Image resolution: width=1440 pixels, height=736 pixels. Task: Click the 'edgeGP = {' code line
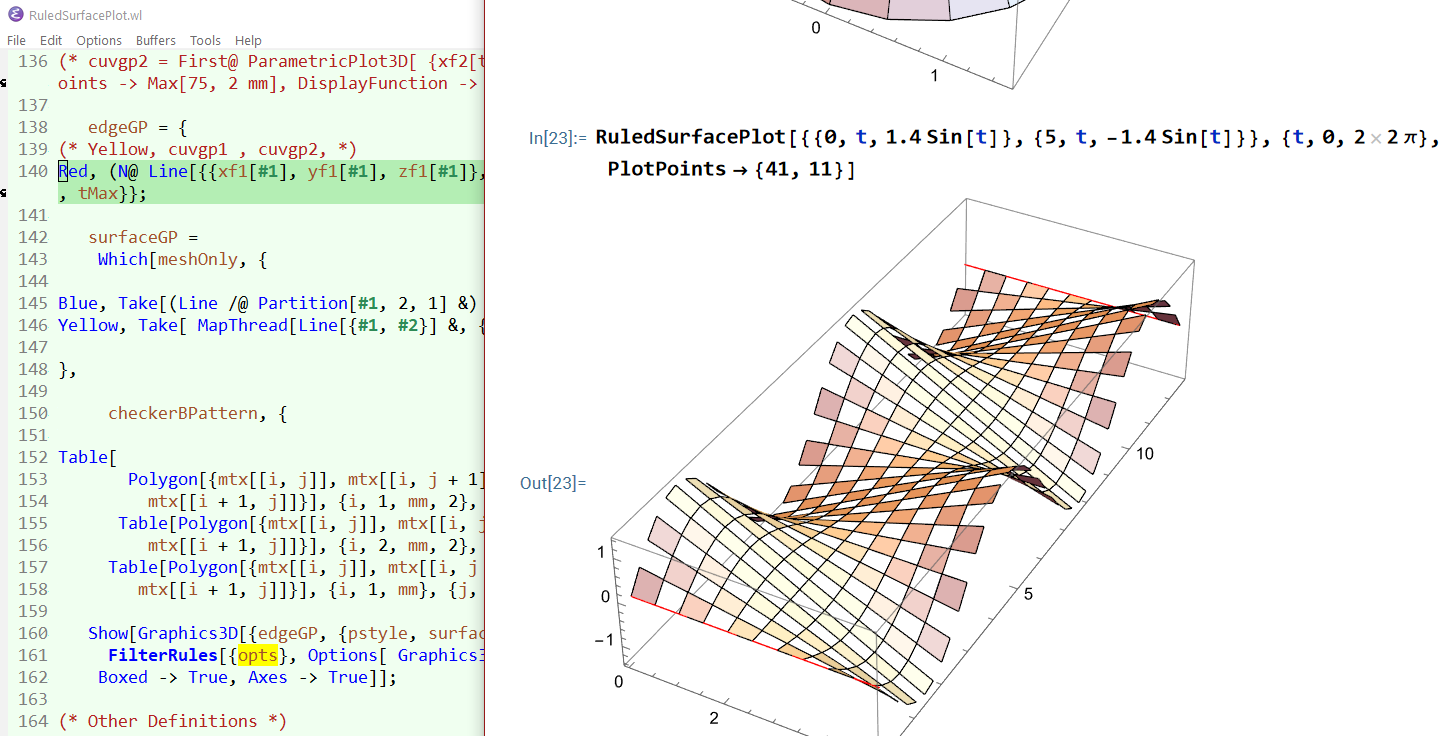pos(137,127)
